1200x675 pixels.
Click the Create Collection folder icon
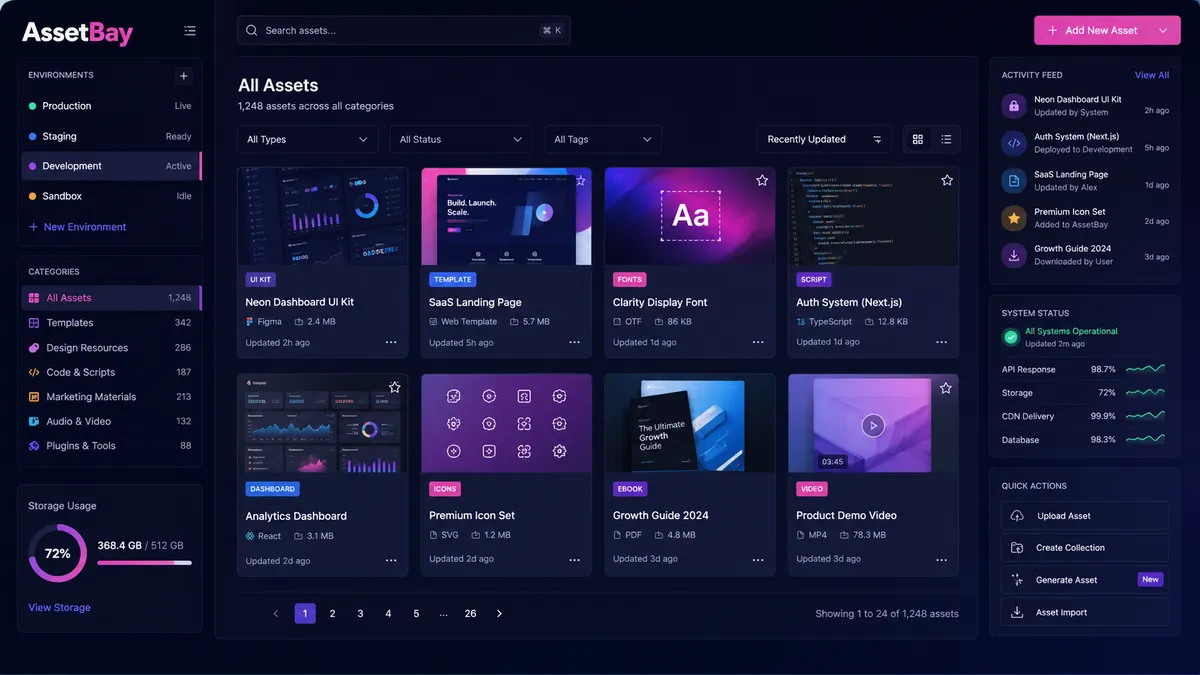pos(1017,548)
